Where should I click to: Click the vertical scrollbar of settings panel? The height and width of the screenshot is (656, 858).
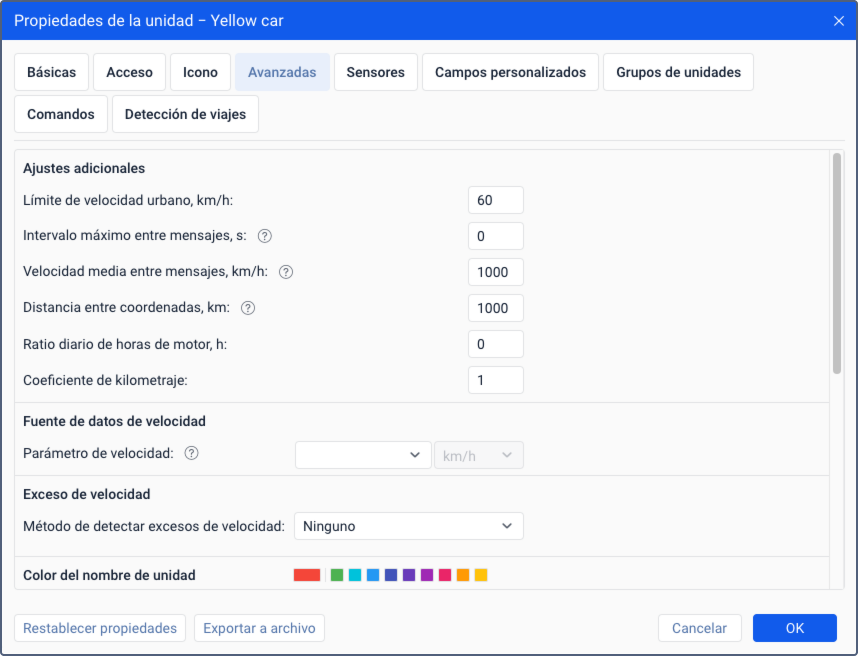coord(837,264)
